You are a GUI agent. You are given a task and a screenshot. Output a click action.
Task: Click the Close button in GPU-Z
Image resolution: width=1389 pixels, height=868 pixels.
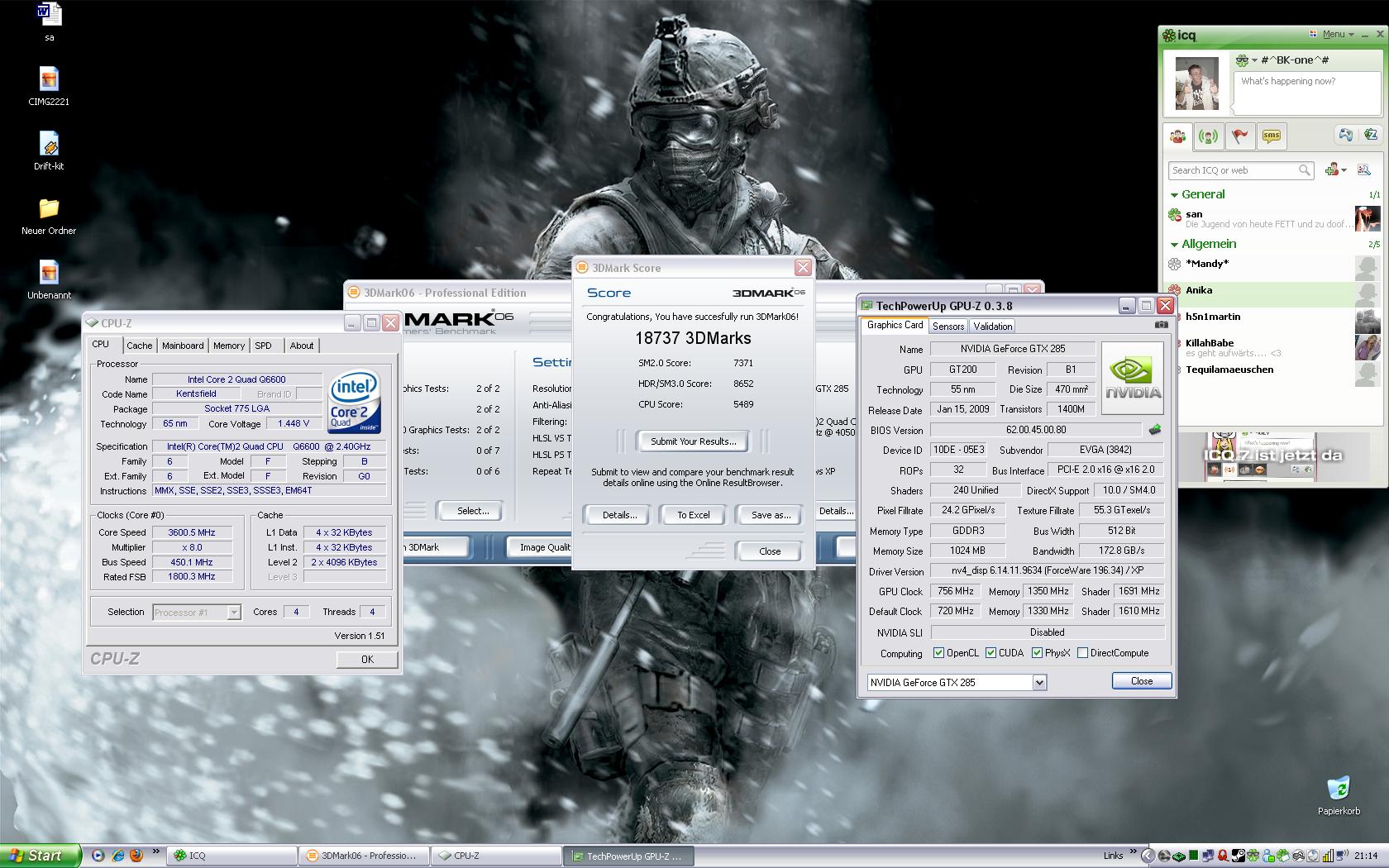point(1142,681)
